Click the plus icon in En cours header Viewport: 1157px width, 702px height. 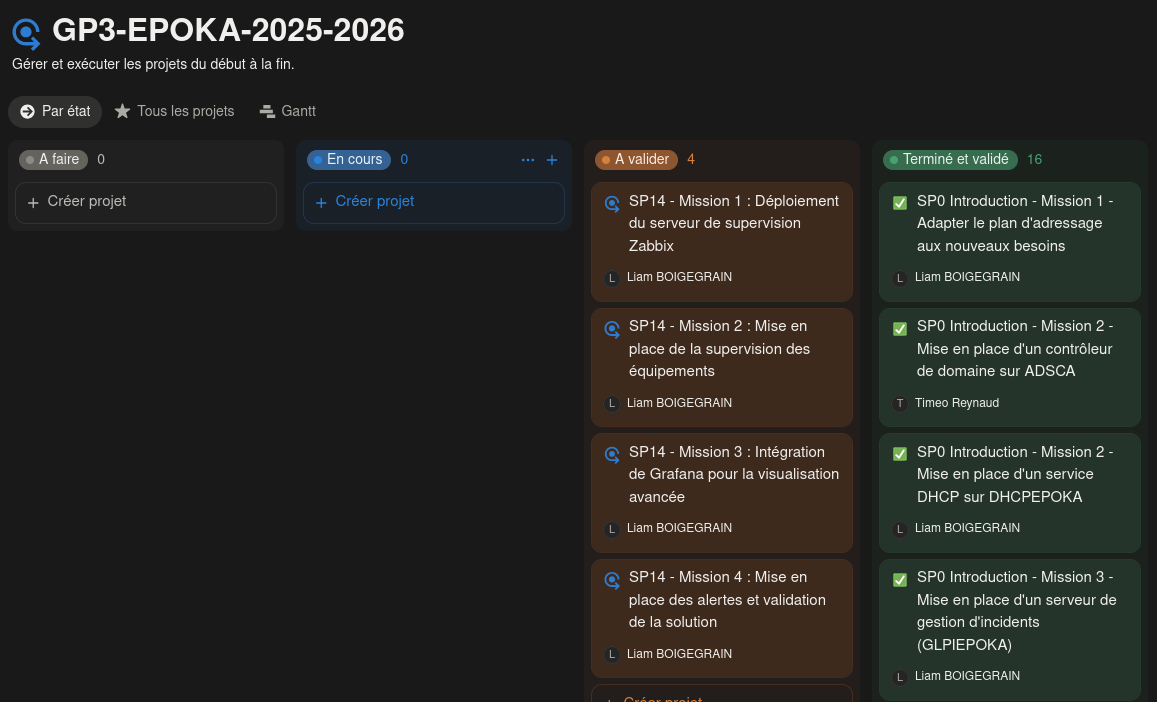[x=552, y=160]
